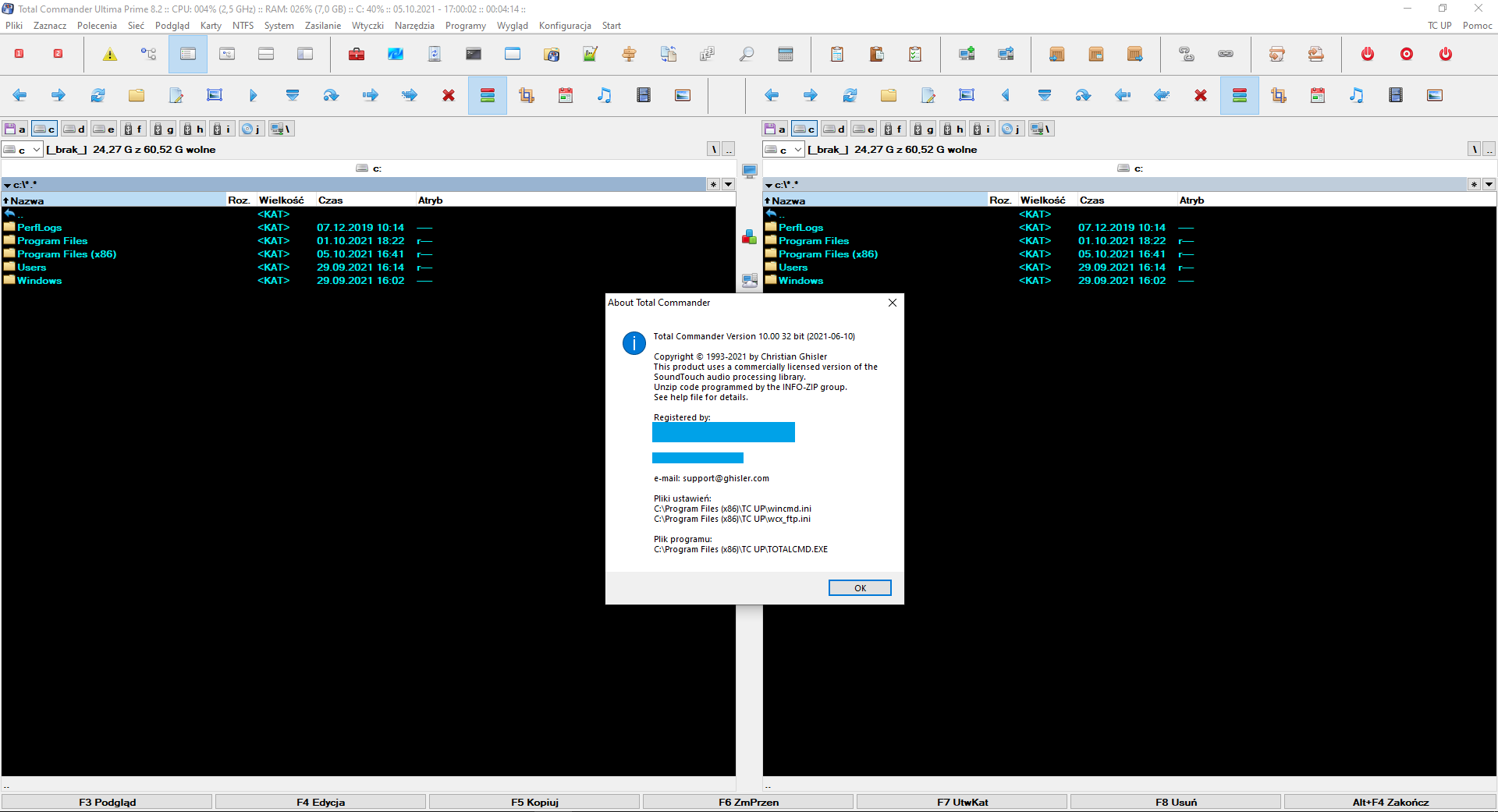The width and height of the screenshot is (1498, 812).
Task: Click left panel blue forward arrow
Action: (59, 95)
